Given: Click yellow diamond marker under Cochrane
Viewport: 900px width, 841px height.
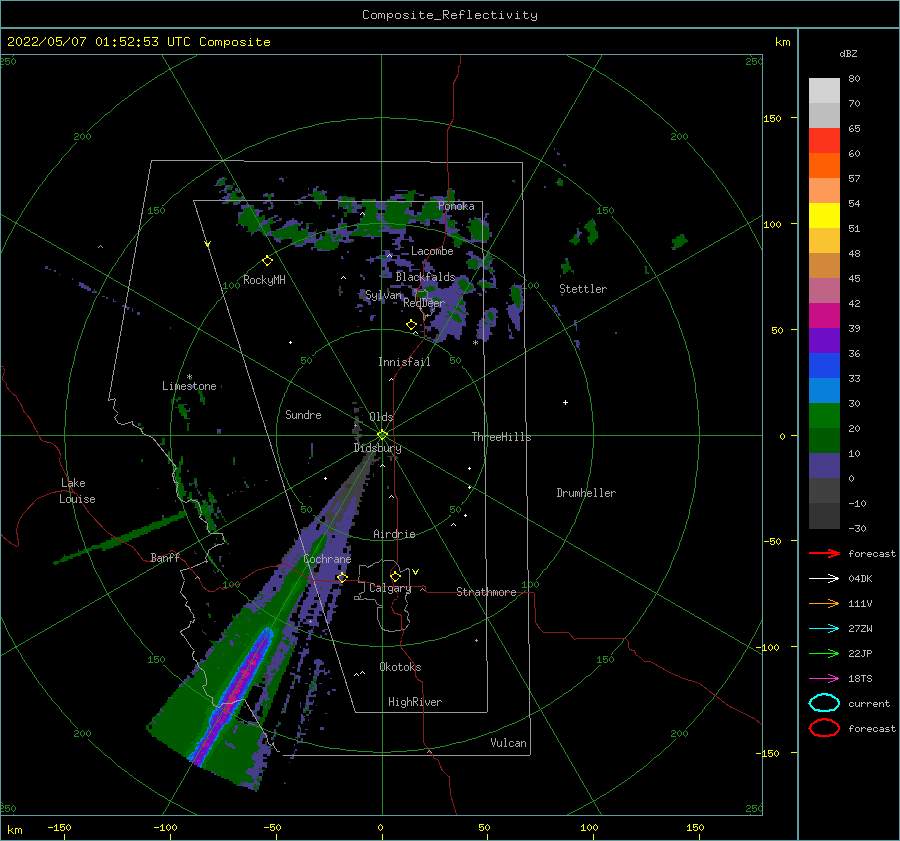Looking at the screenshot, I should 342,577.
